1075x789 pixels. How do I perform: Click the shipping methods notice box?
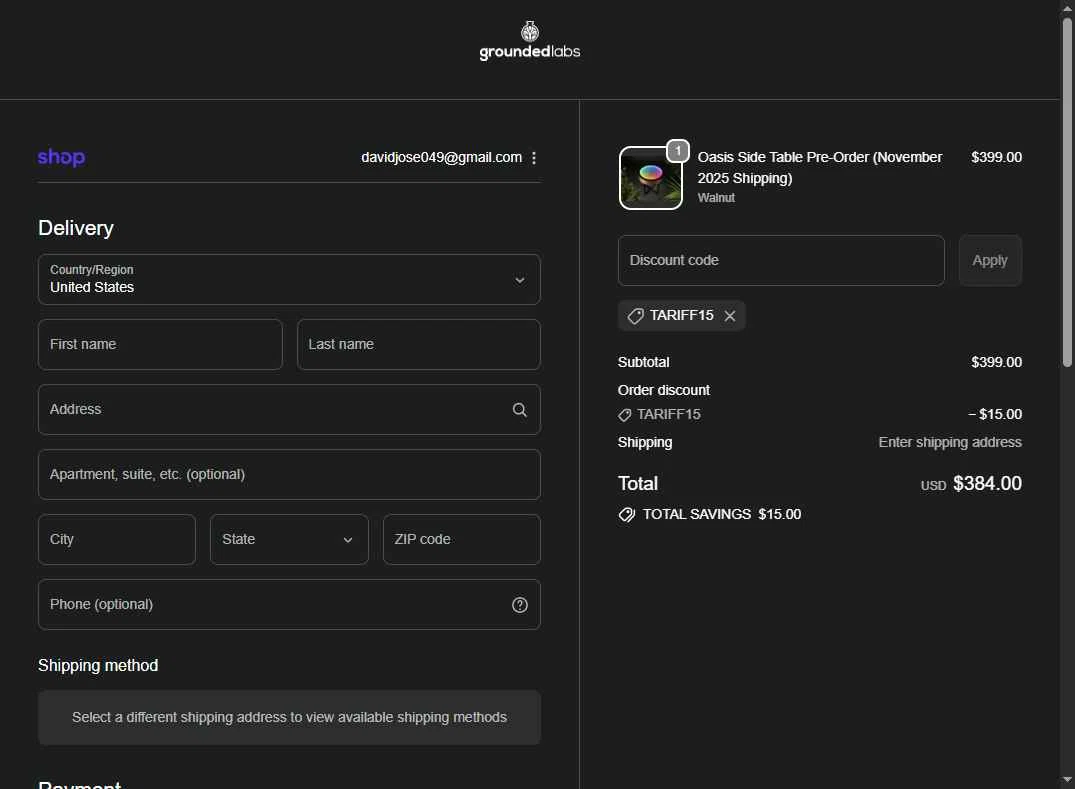pos(289,717)
